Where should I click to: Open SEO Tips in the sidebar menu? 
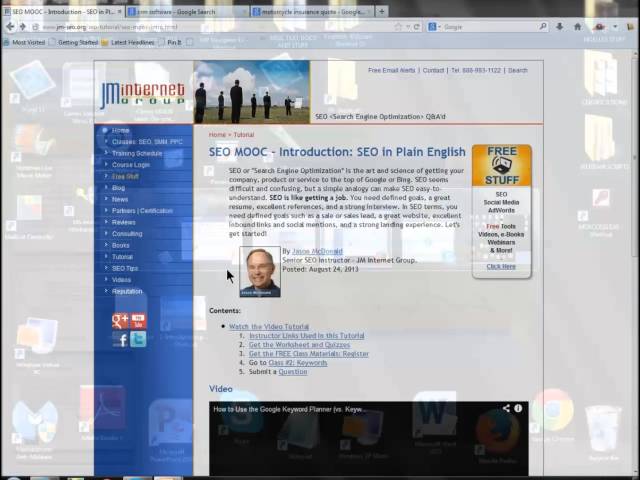(124, 268)
